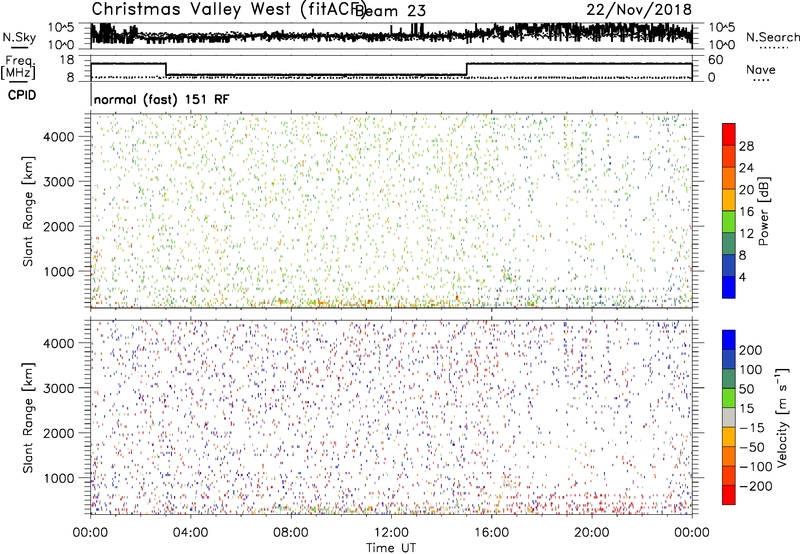Pick the blue Power segment between 4 and 8
Image resolution: width=800 pixels, height=554 pixels.
tap(729, 266)
